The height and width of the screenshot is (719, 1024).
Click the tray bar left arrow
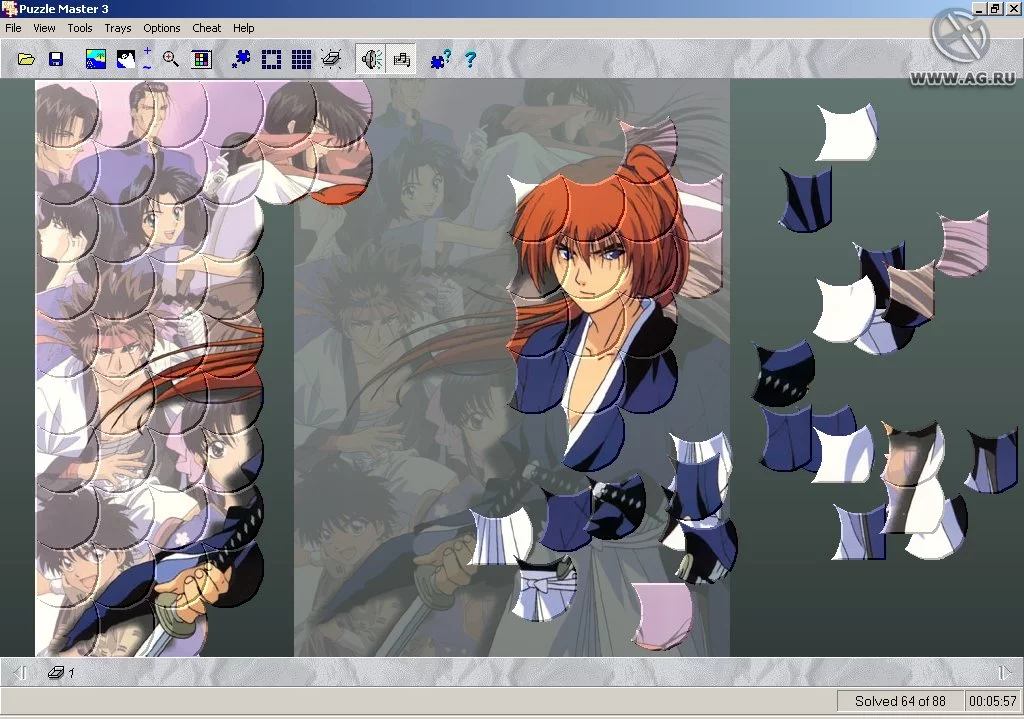click(x=20, y=672)
